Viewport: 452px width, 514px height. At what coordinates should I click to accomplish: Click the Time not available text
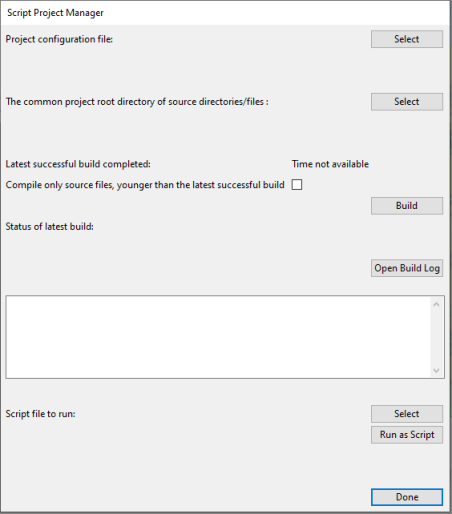point(330,164)
